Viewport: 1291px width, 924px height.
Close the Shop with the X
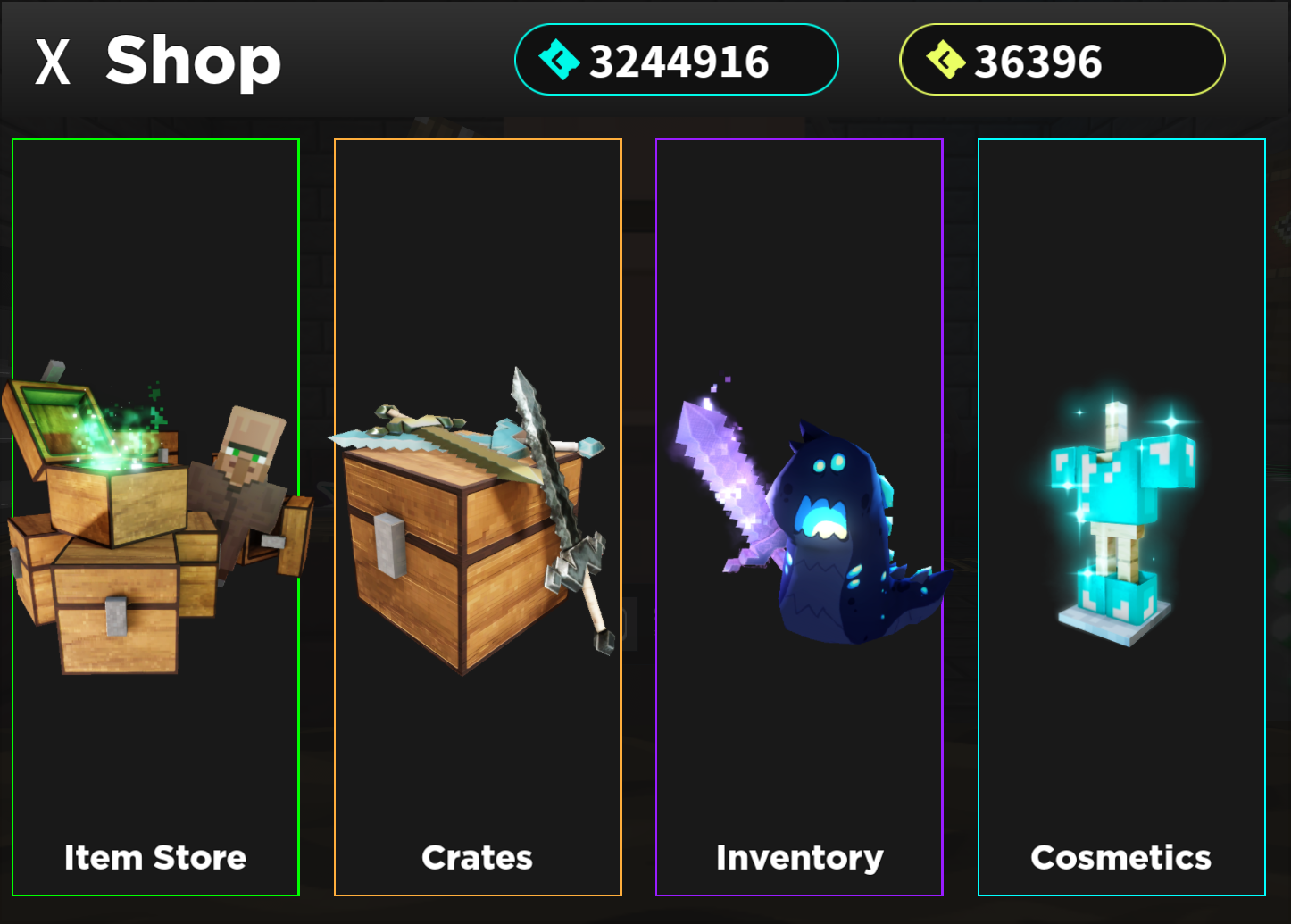tap(53, 62)
